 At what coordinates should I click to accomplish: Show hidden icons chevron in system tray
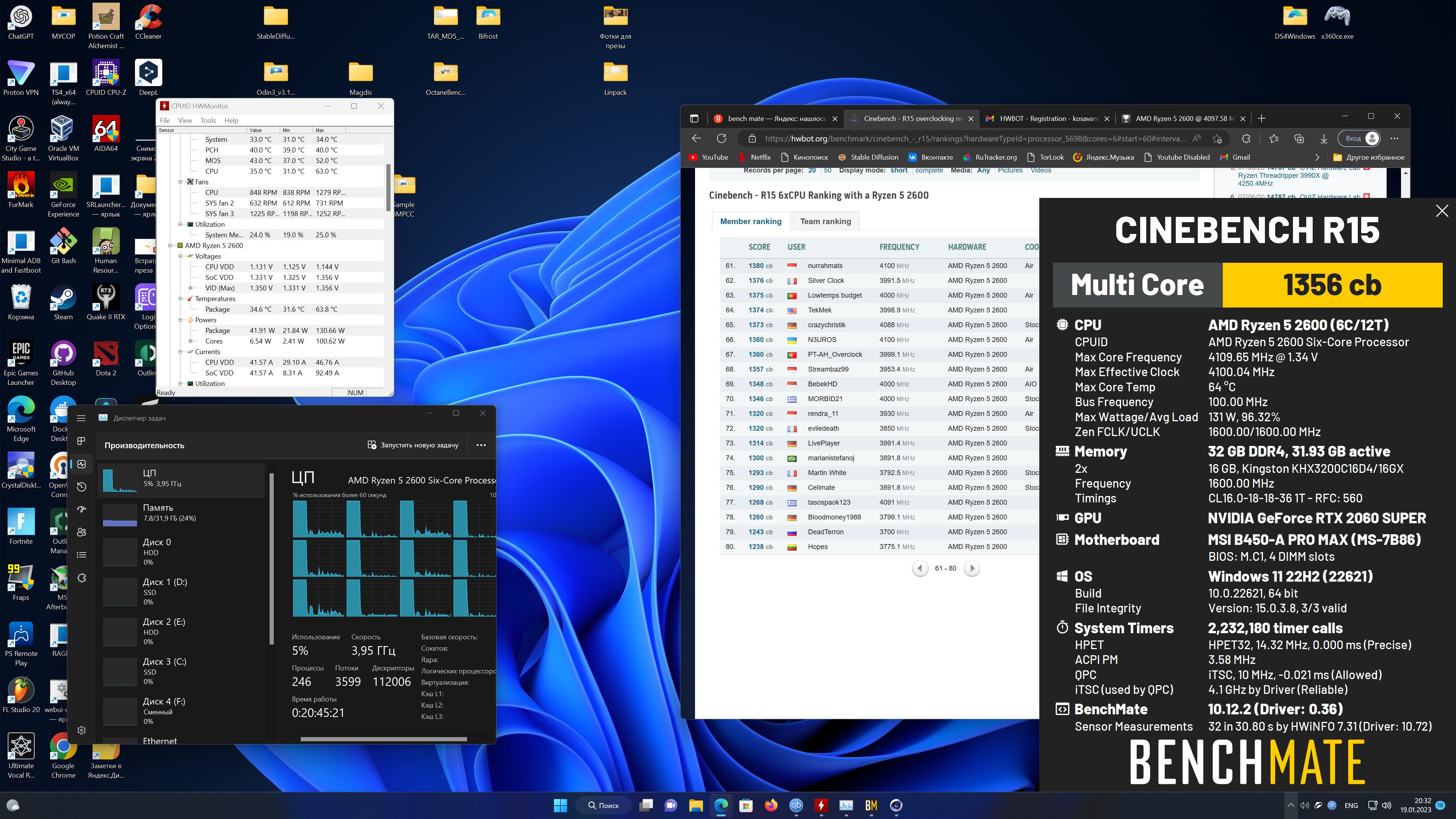(x=1291, y=805)
